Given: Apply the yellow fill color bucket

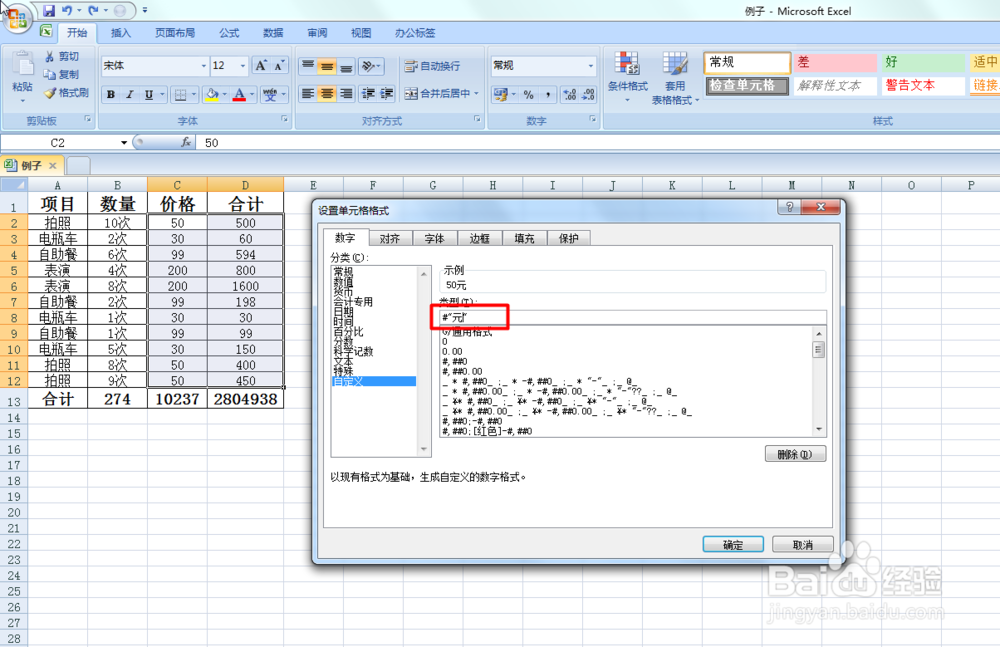Looking at the screenshot, I should point(212,94).
